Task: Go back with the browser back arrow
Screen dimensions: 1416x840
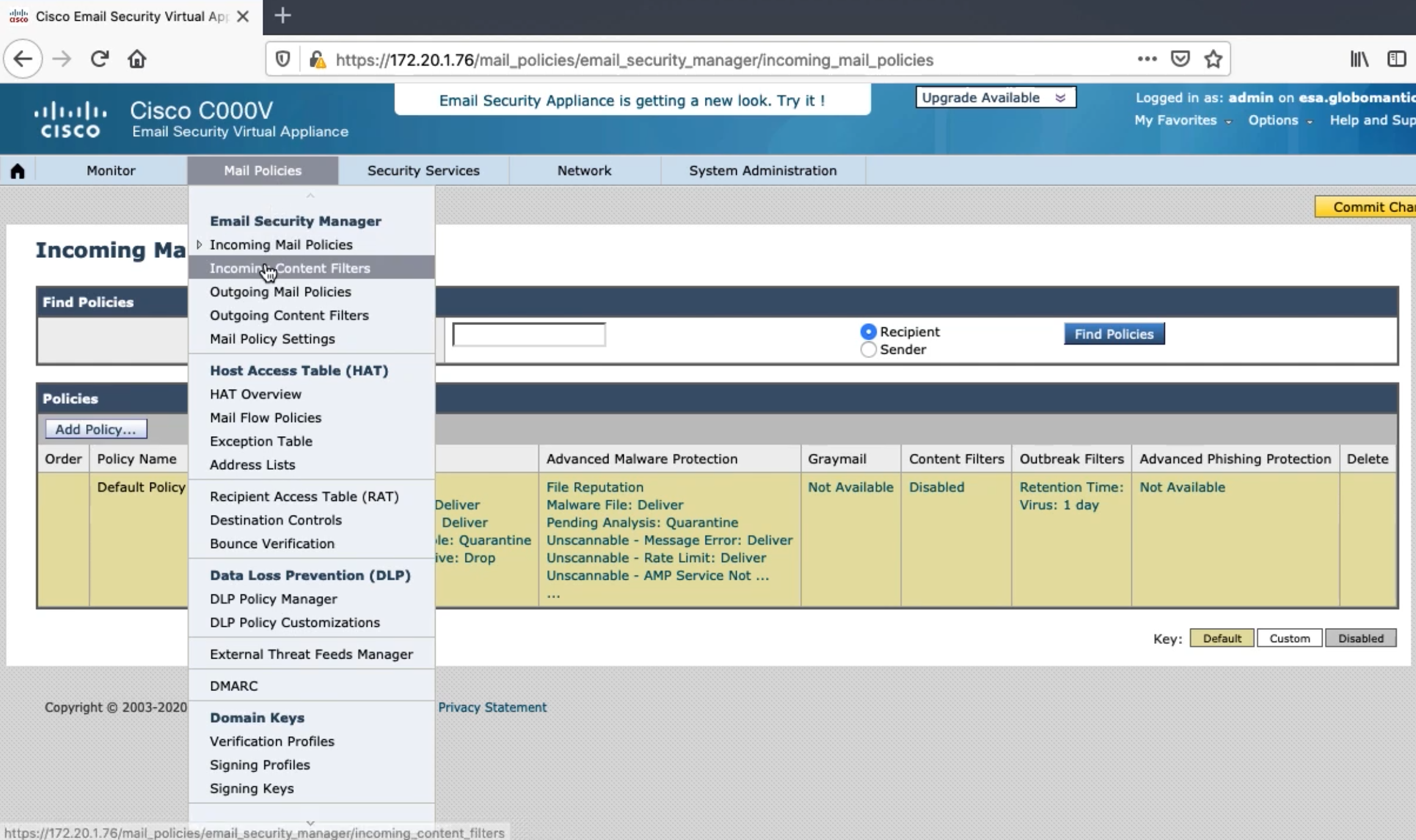Action: pyautogui.click(x=23, y=59)
